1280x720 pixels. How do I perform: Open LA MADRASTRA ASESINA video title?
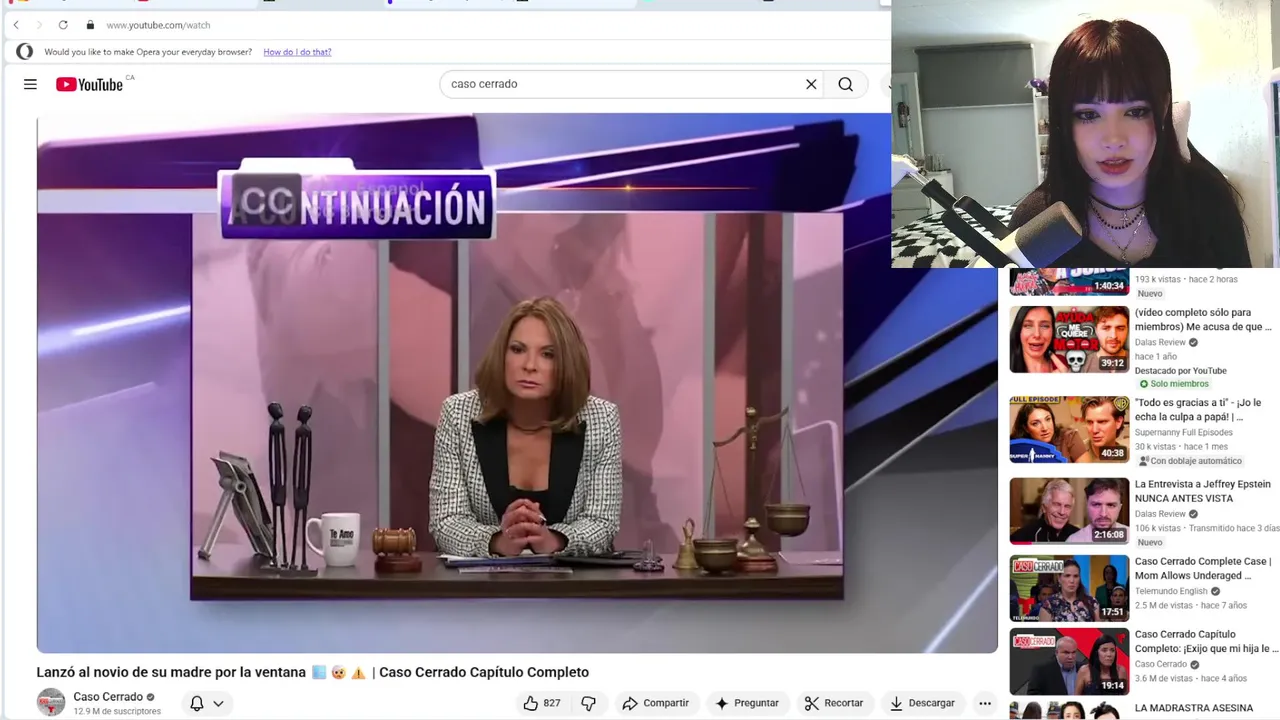(x=1194, y=708)
